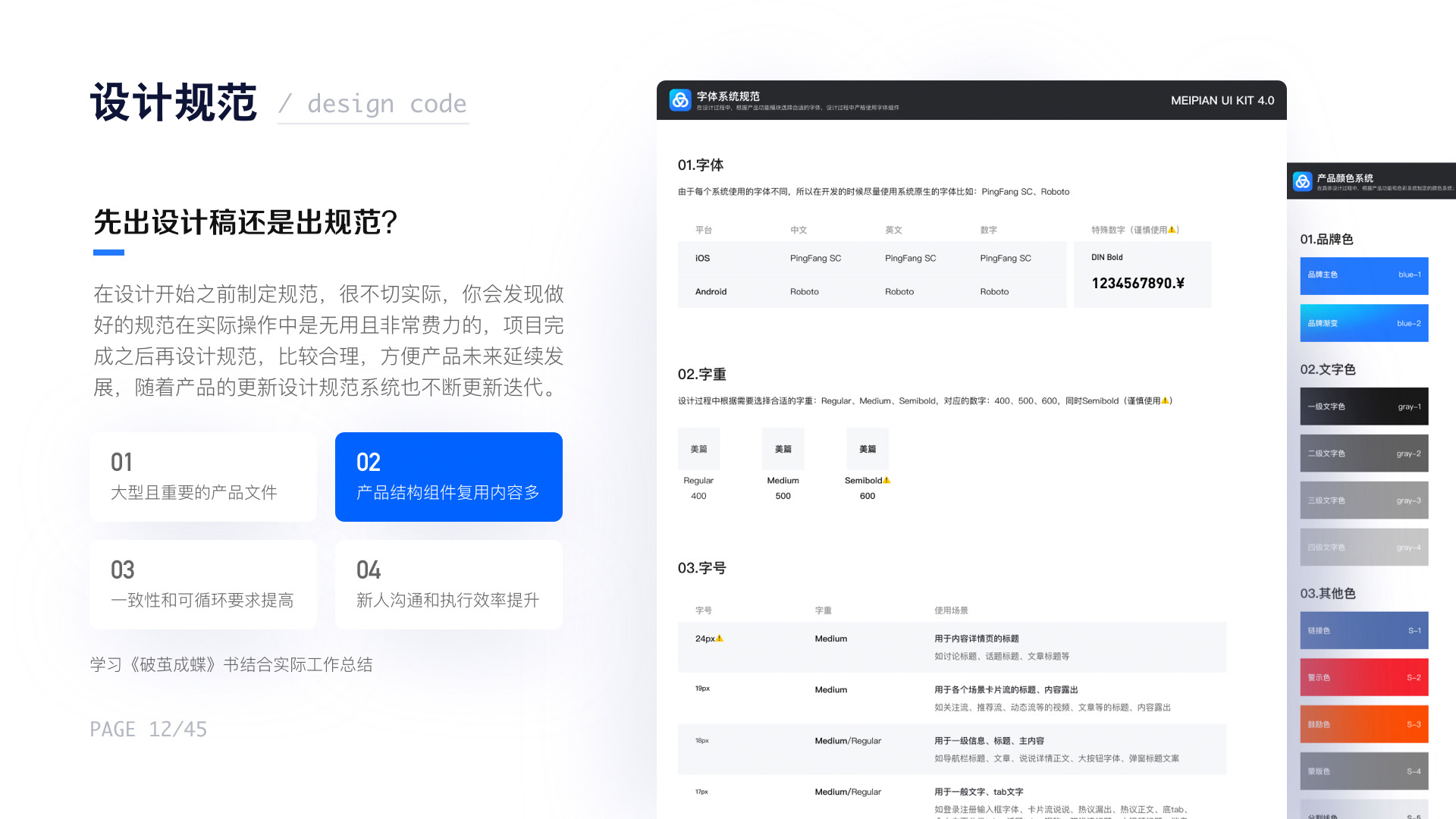The width and height of the screenshot is (1456, 819).
Task: Click warning icon in 特殊数字 column header
Action: (1172, 230)
